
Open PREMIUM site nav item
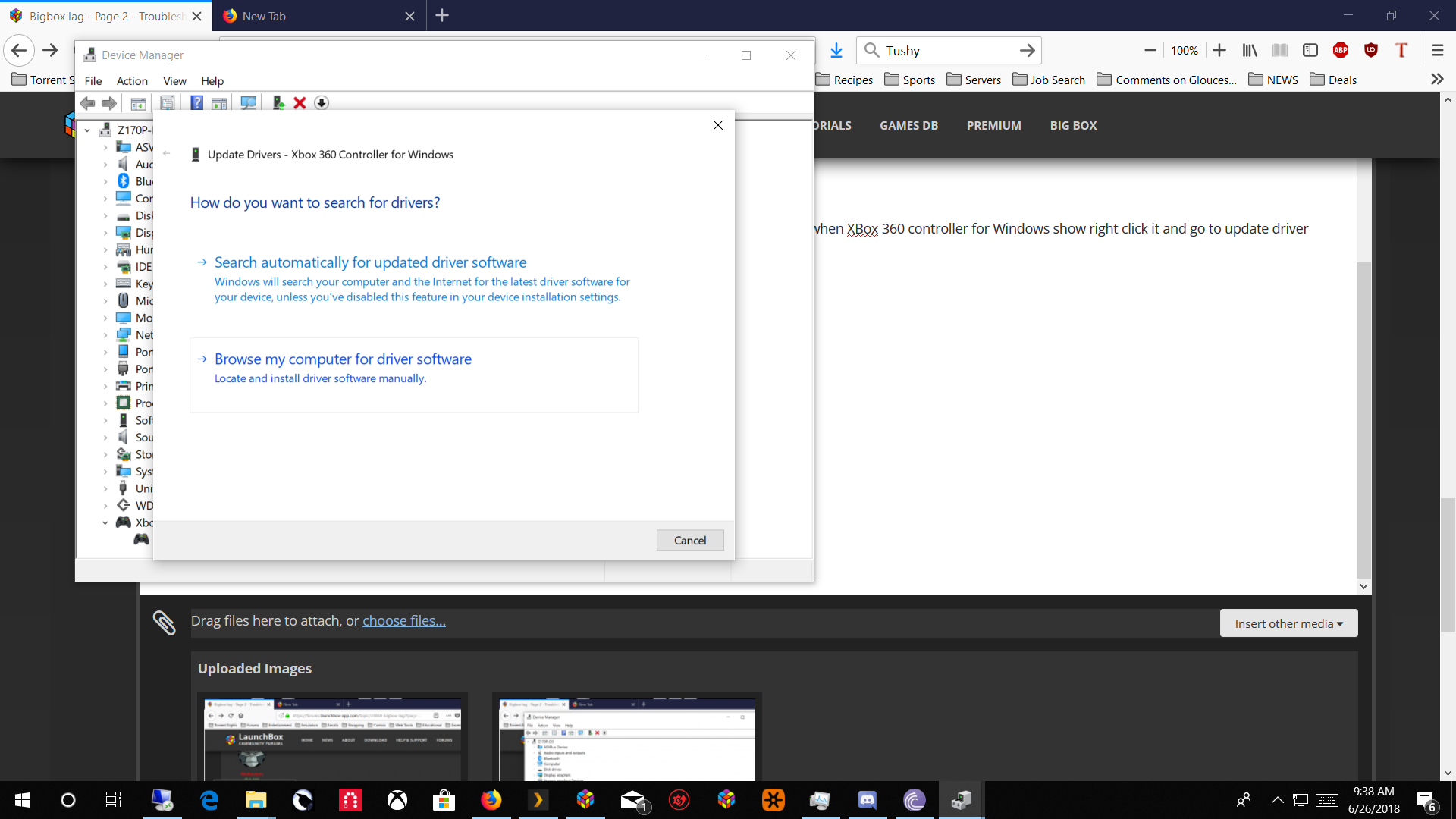pos(993,126)
